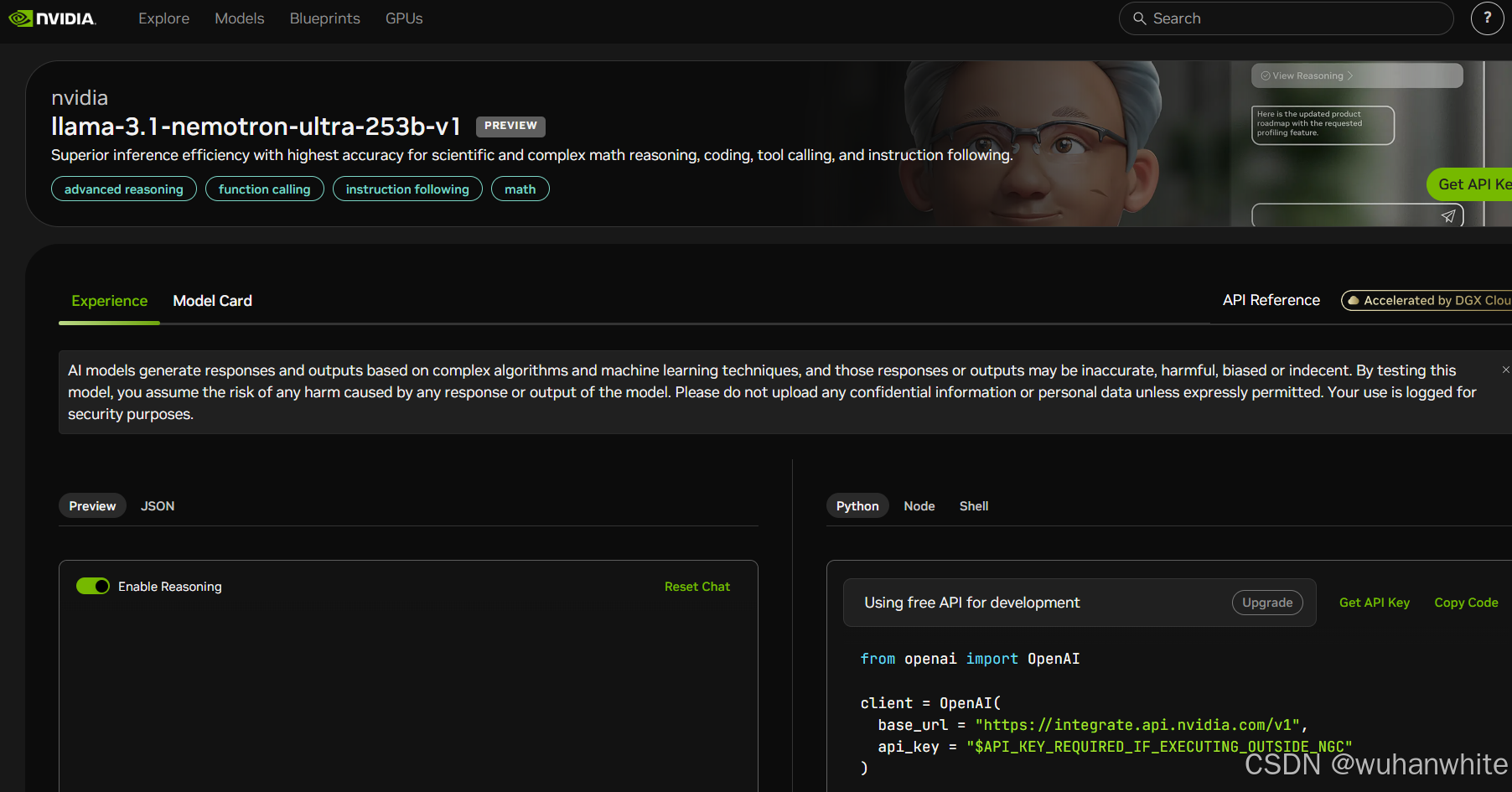Open the Blueprints menu
1512x792 pixels.
[324, 18]
